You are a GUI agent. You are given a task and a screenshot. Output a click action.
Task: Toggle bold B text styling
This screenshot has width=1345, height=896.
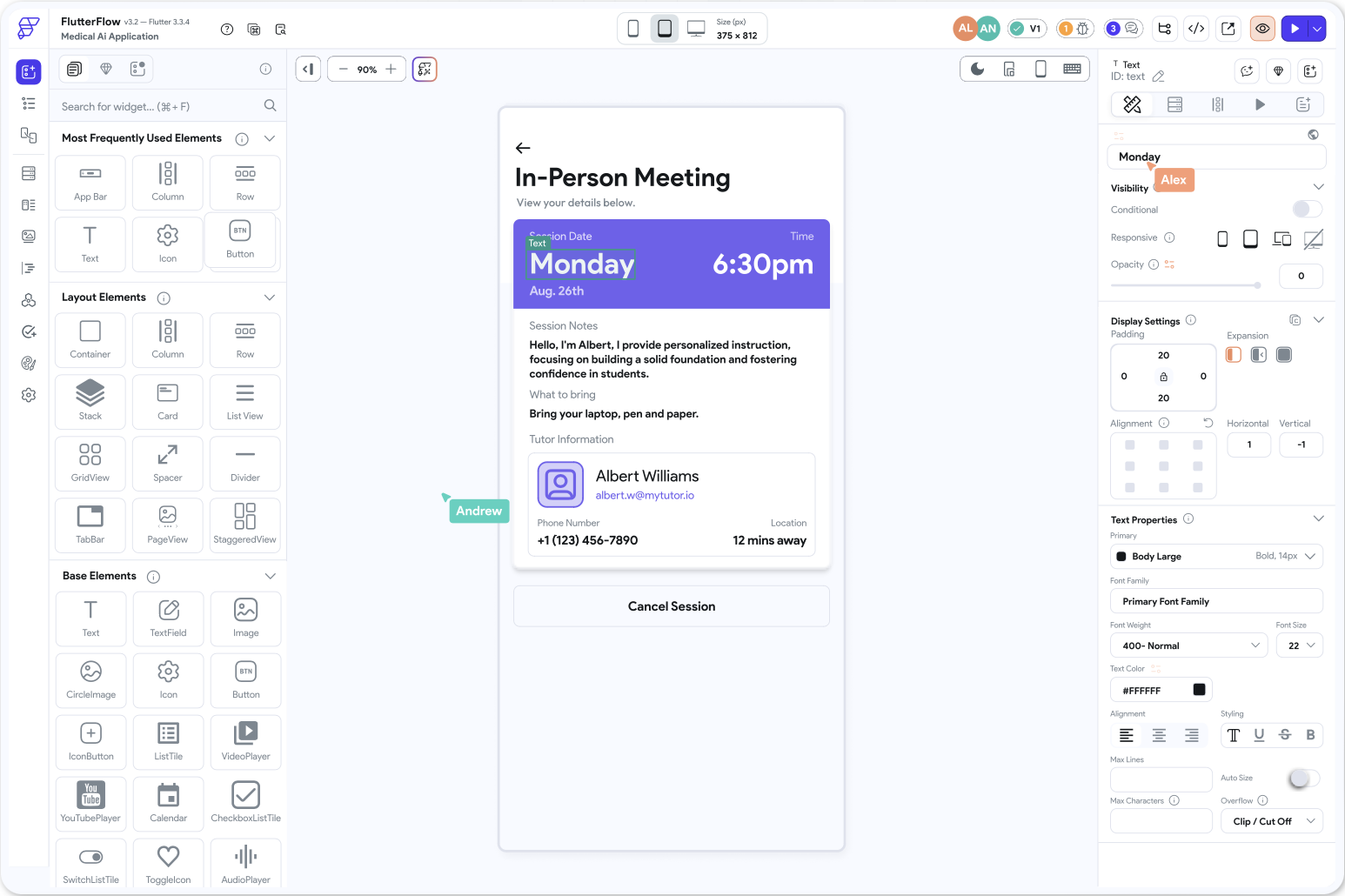(x=1310, y=735)
